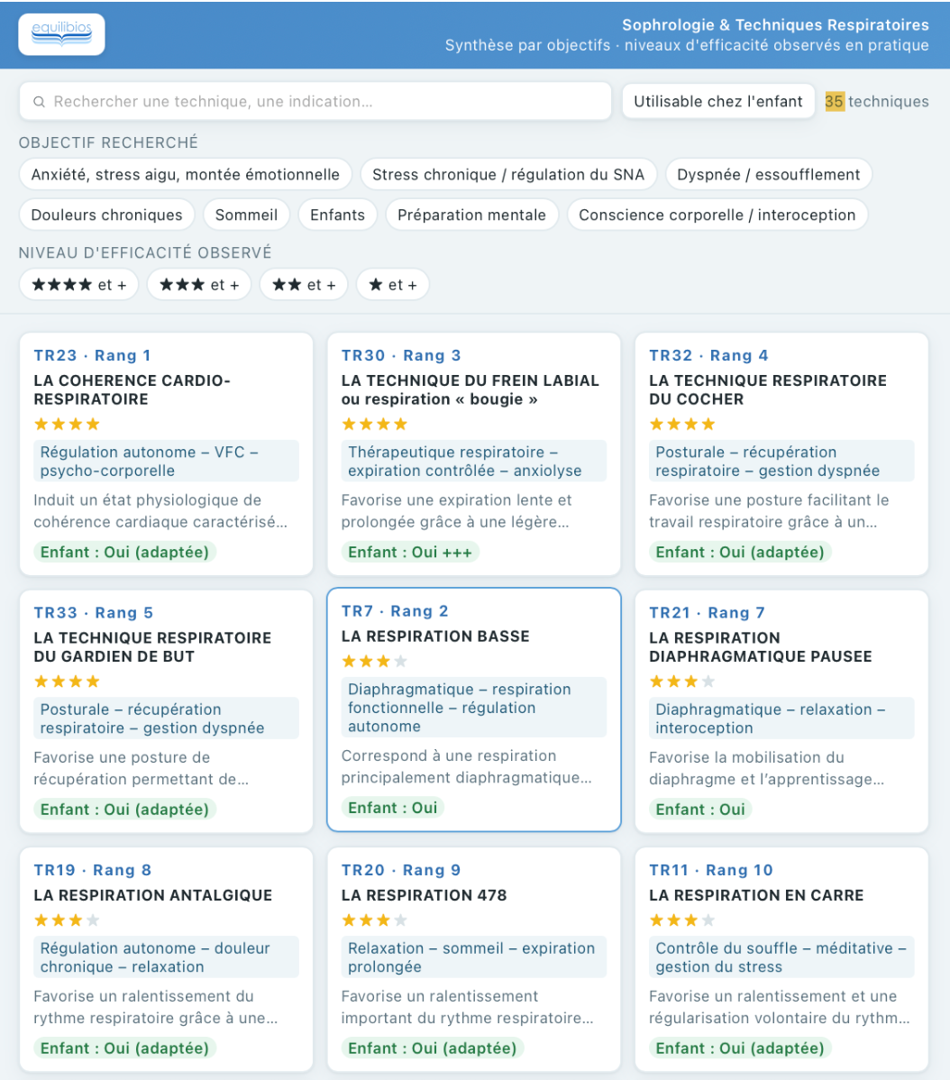Screen dimensions: 950x1080
Task: Apply the one star 'et +' filter
Action: pyautogui.click(x=393, y=284)
